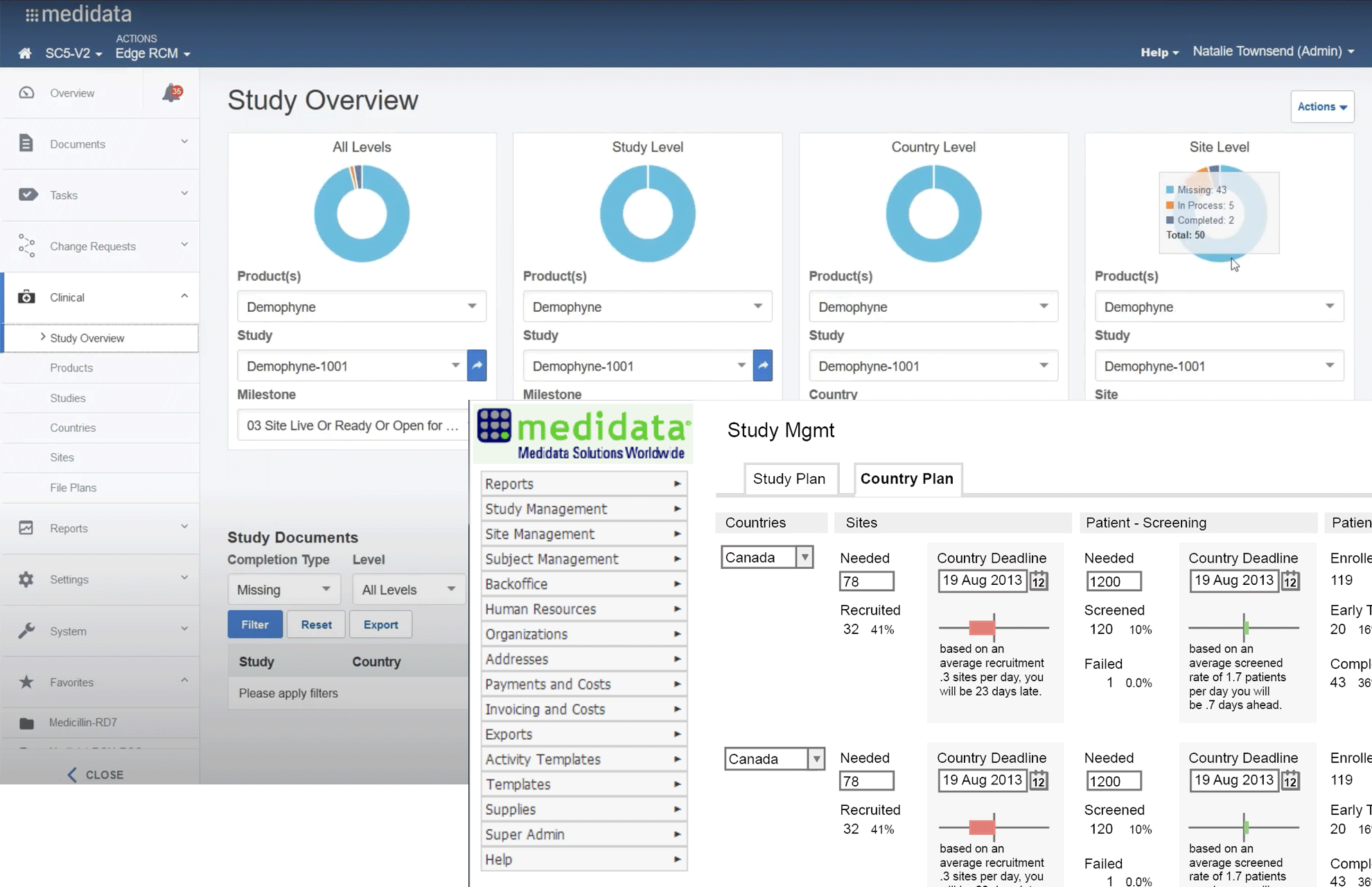Open Level All Levels dropdown
Screen dimensions: 1372x887
point(409,589)
